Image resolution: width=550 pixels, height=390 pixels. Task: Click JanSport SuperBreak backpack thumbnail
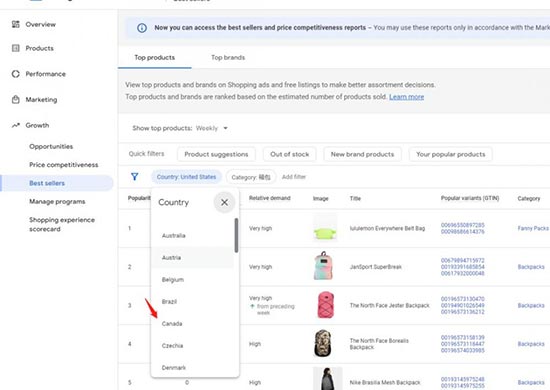(323, 266)
